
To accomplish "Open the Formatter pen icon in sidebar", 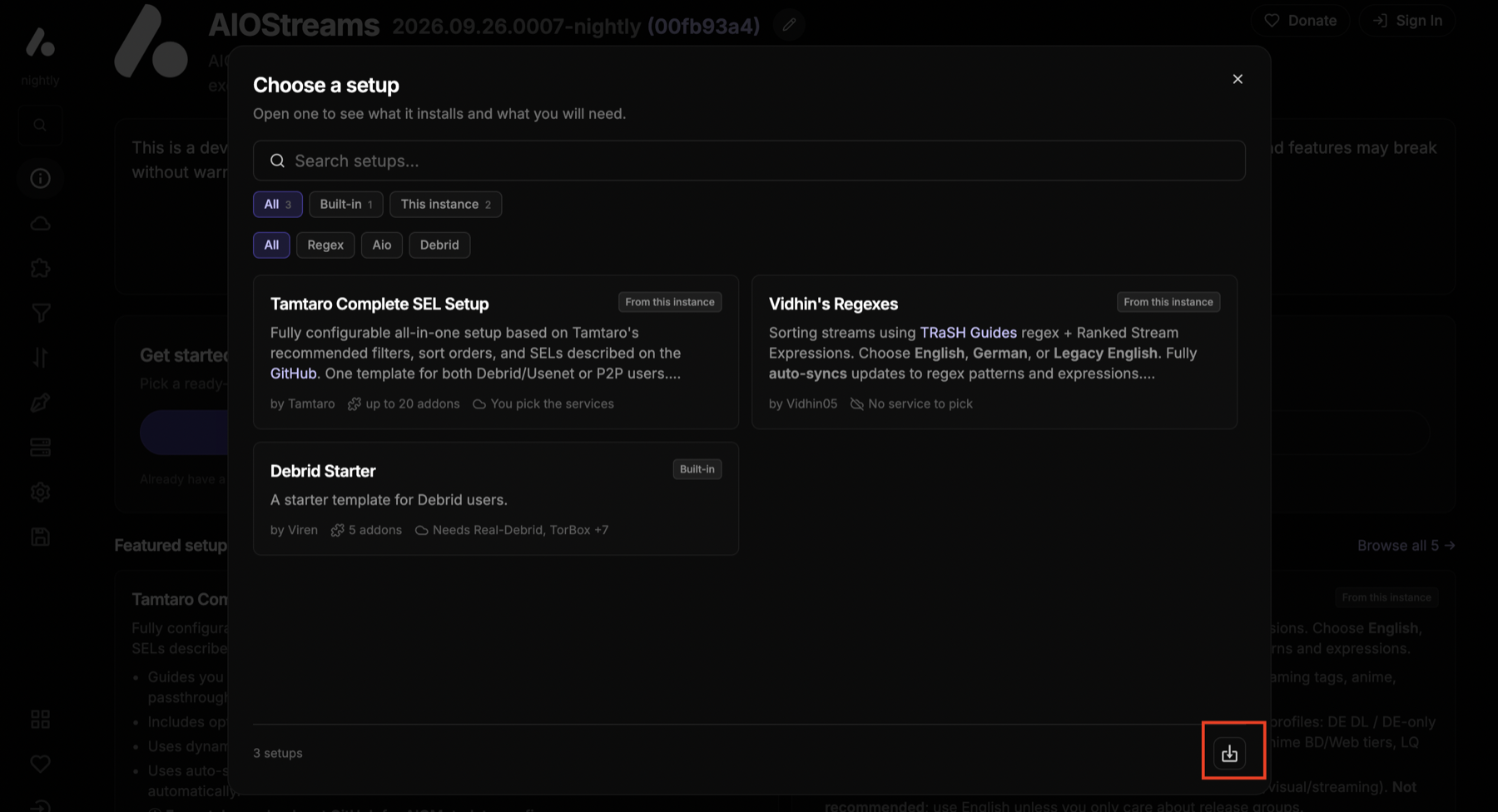I will pos(40,403).
